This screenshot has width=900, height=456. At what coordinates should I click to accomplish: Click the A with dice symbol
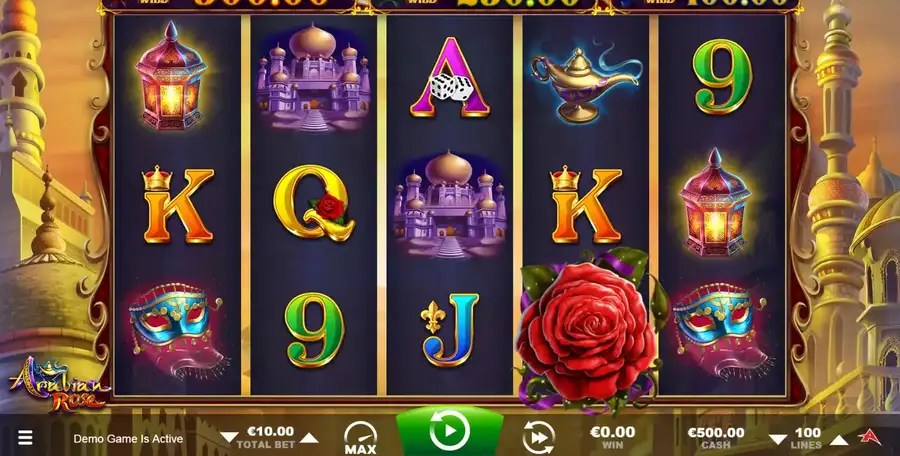pos(450,78)
